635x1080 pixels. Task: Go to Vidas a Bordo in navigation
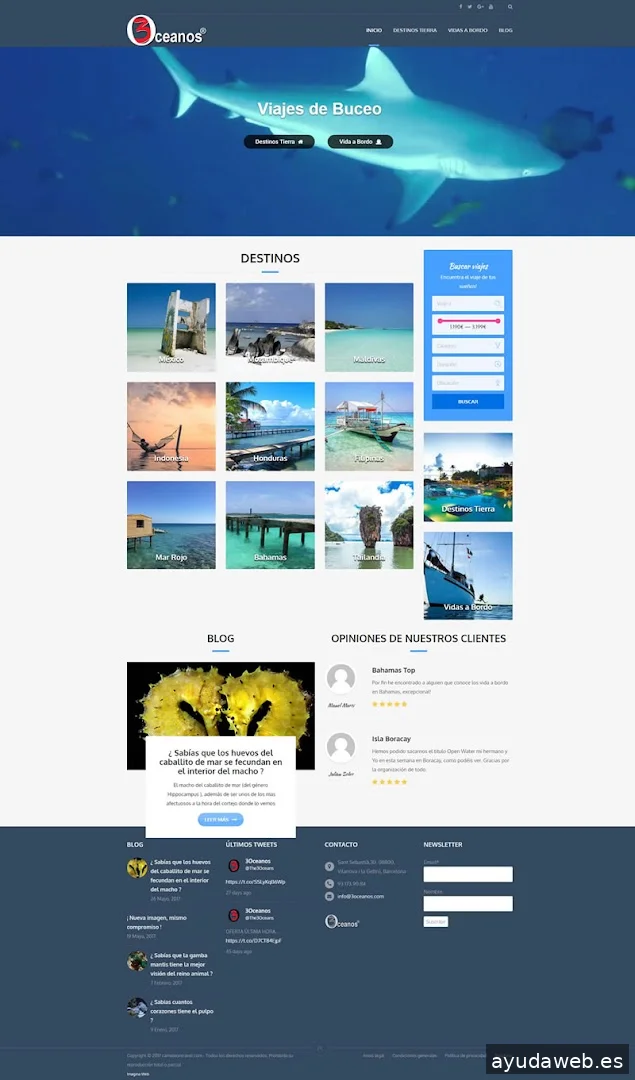click(x=467, y=31)
